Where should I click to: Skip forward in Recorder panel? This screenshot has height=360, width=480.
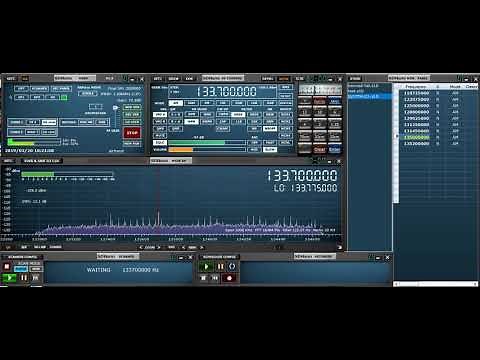215,278
